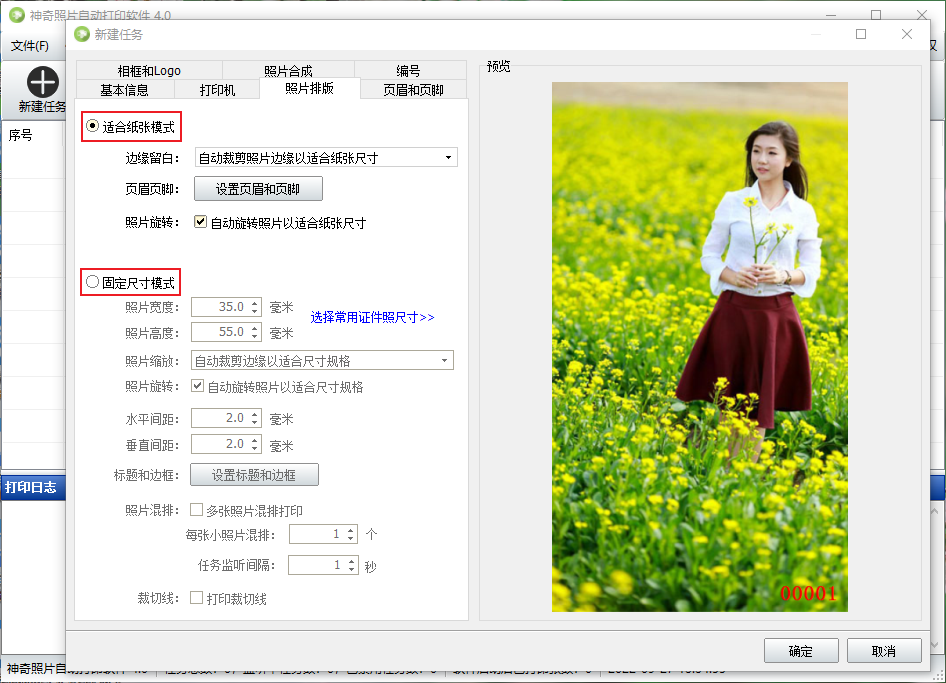946x683 pixels.
Task: Open 选择常用证件照尺寸>> link
Action: 372,317
